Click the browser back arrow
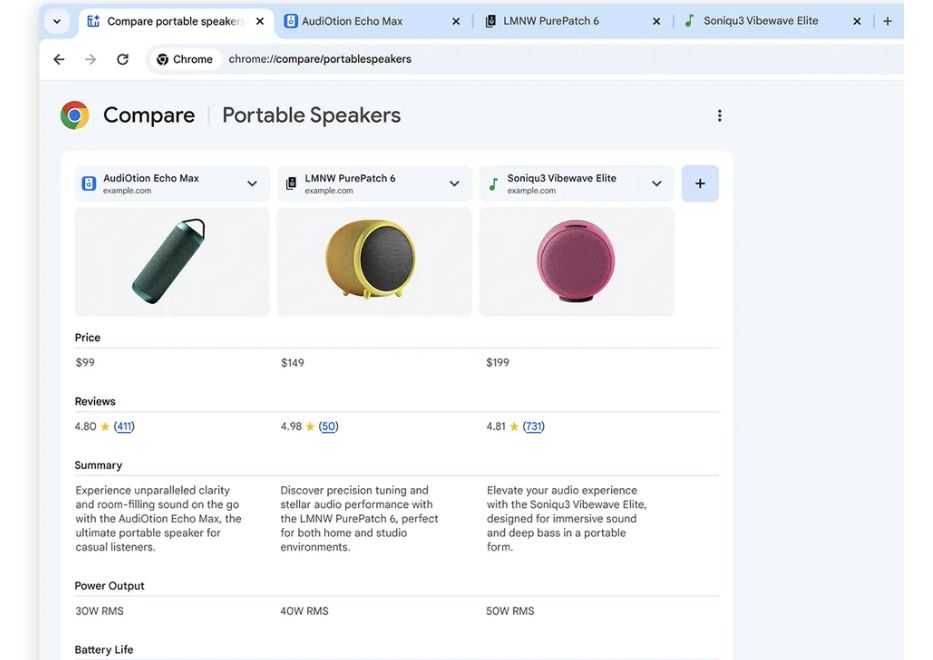The width and height of the screenshot is (933, 660). click(59, 59)
